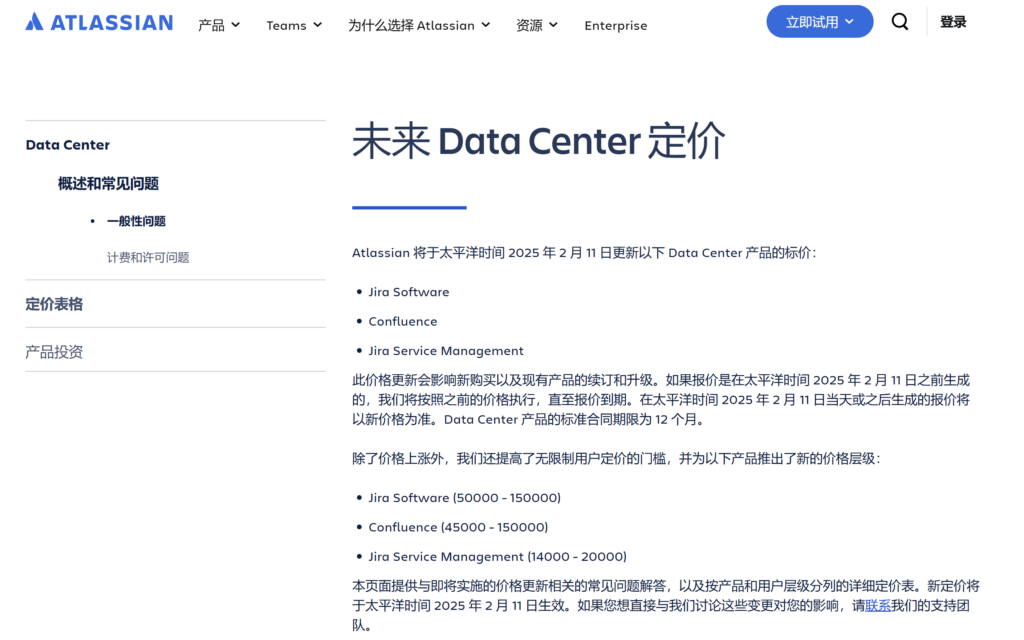Expand the 立即试用 button chevron

click(847, 21)
